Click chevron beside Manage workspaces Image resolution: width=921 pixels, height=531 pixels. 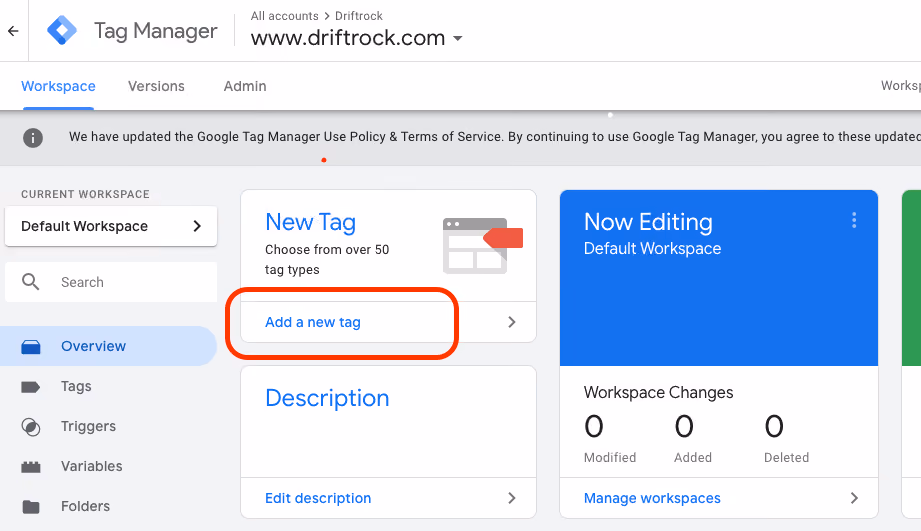[x=854, y=498]
